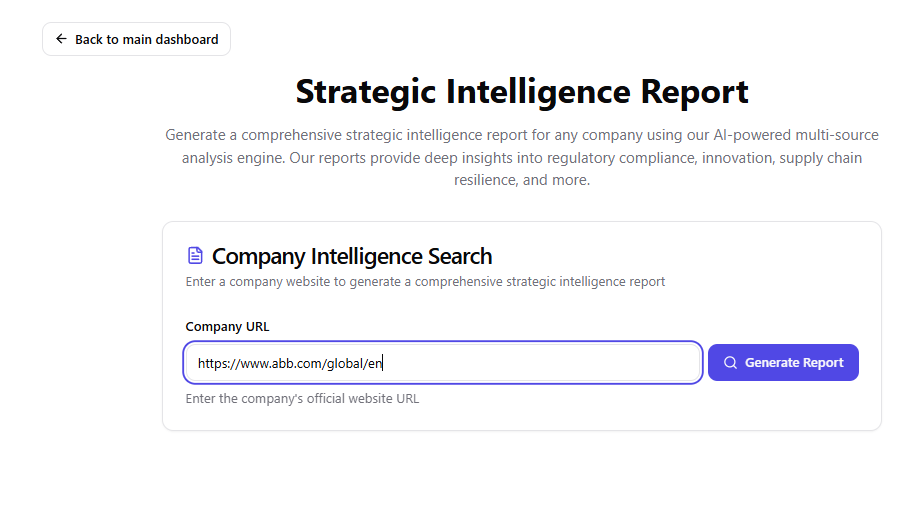Click the word "Strategic" in the page title

pos(365,92)
